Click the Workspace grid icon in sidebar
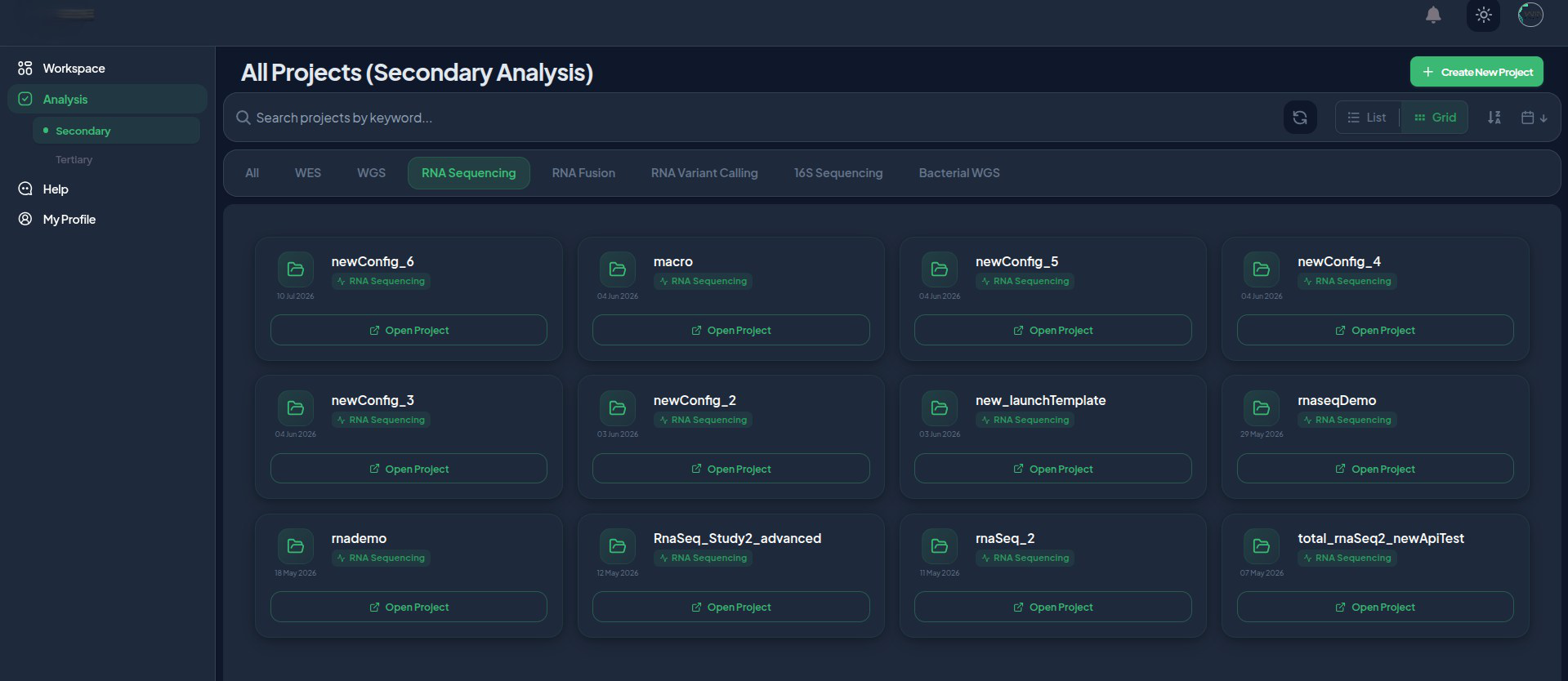Image resolution: width=1568 pixels, height=681 pixels. tap(25, 68)
